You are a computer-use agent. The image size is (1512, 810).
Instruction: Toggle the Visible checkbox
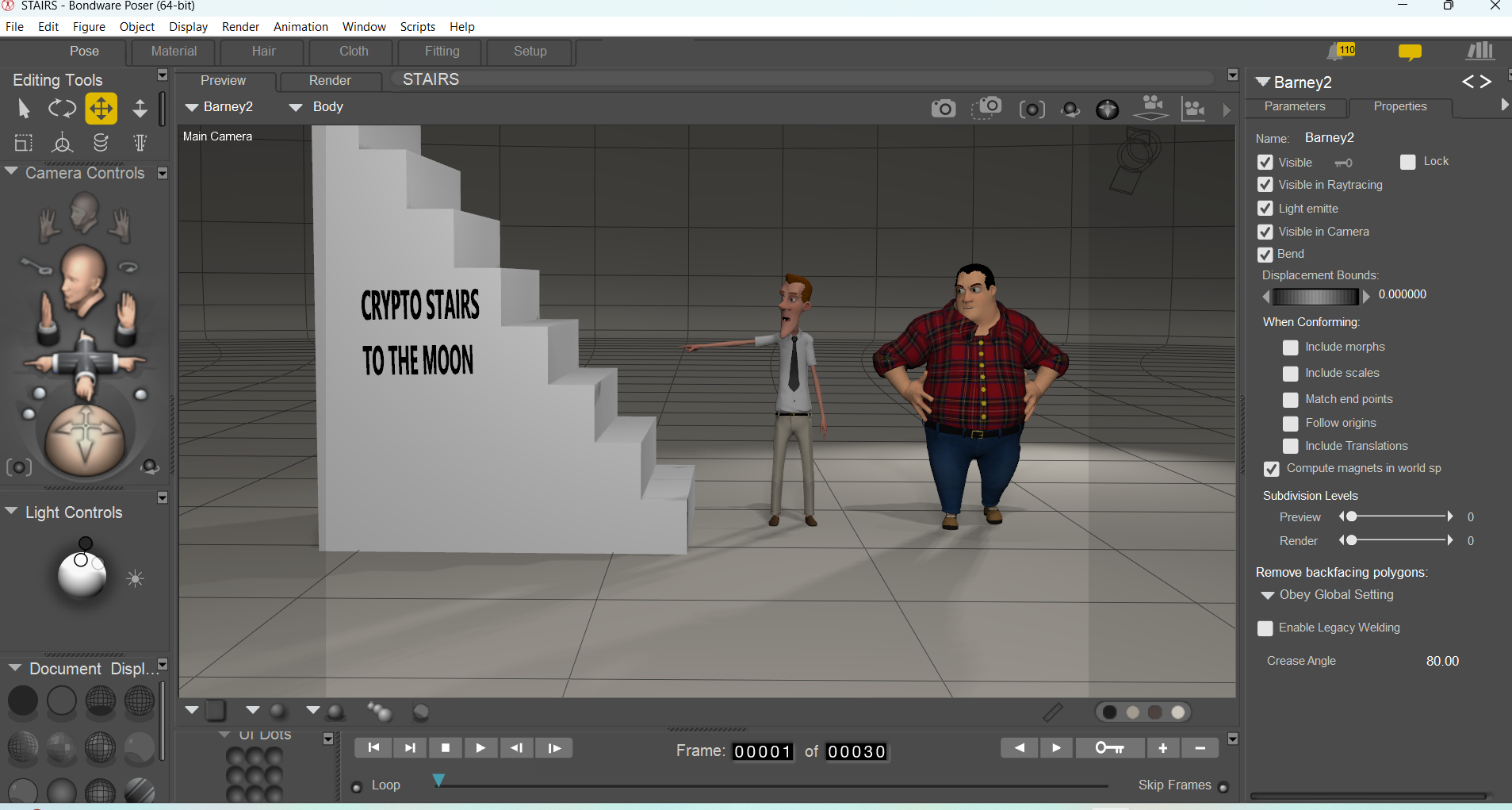coord(1265,162)
